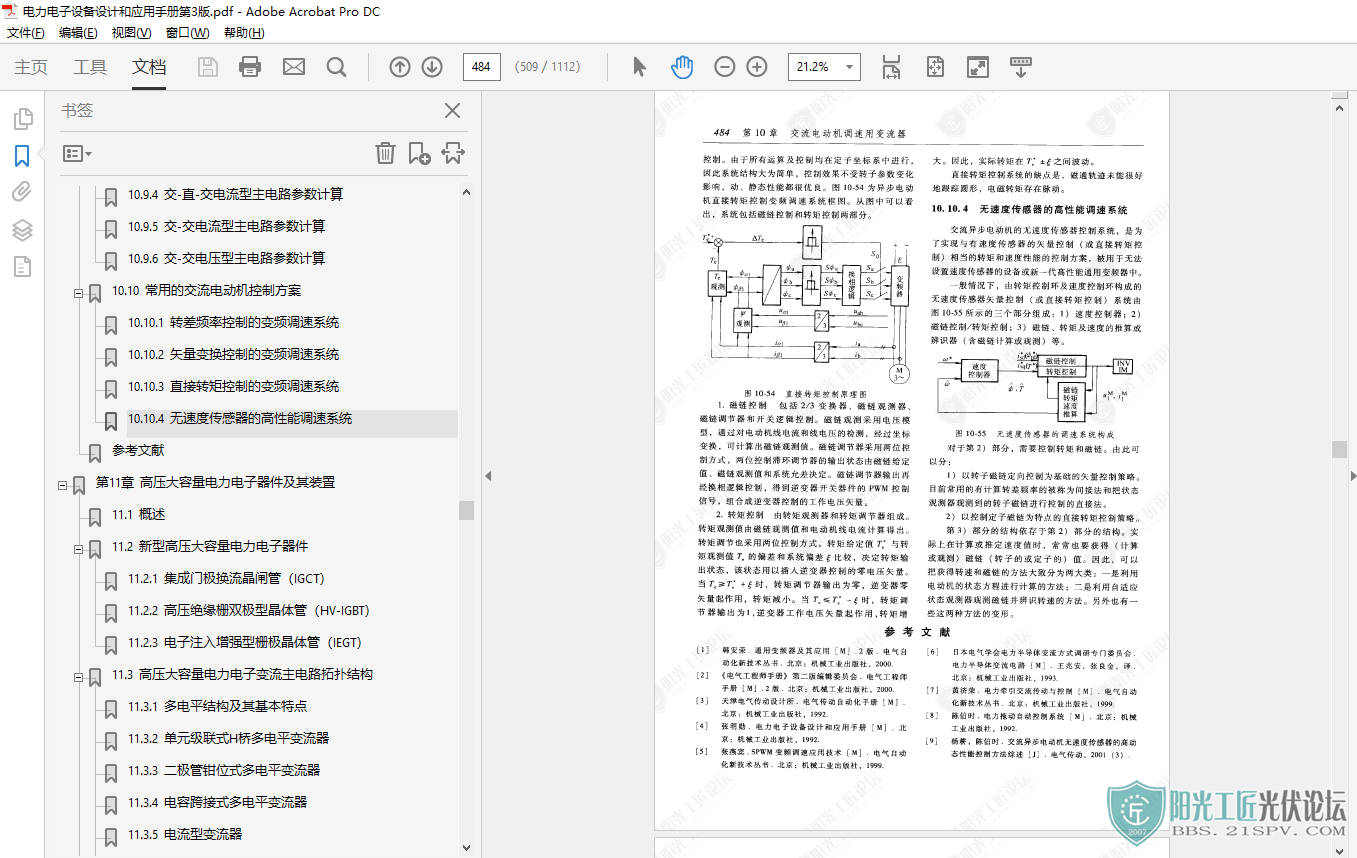Close the bookmarks panel
The width and height of the screenshot is (1357, 858).
(453, 111)
